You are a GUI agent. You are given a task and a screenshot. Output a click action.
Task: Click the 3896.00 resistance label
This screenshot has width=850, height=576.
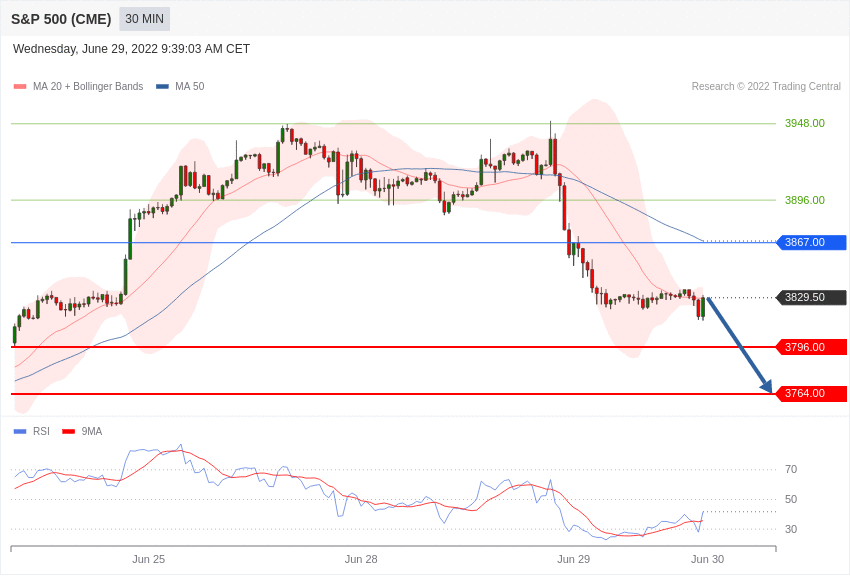tap(804, 200)
